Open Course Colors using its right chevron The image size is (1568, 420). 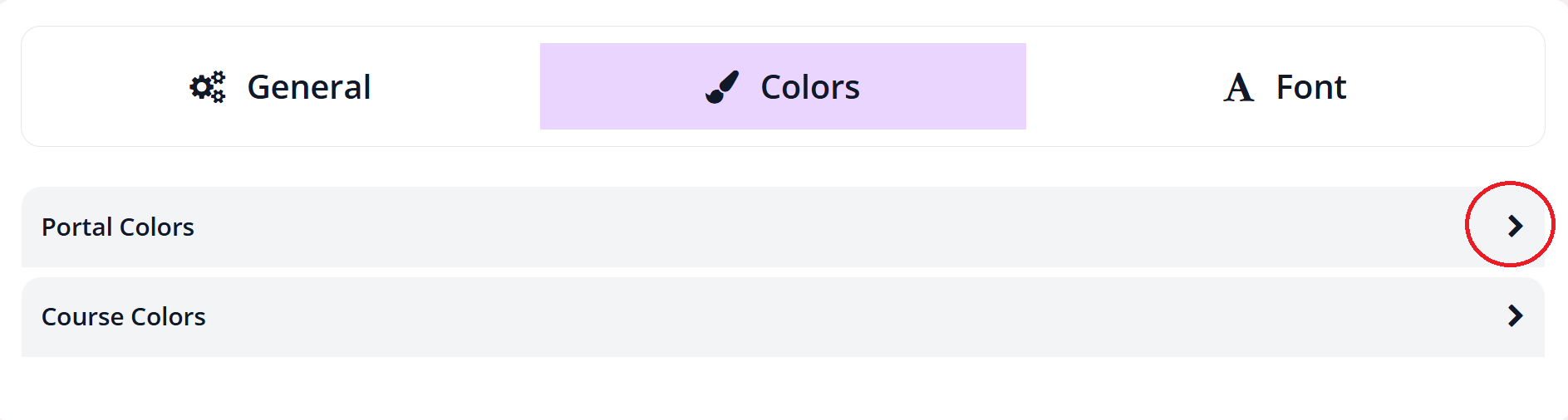(1515, 315)
